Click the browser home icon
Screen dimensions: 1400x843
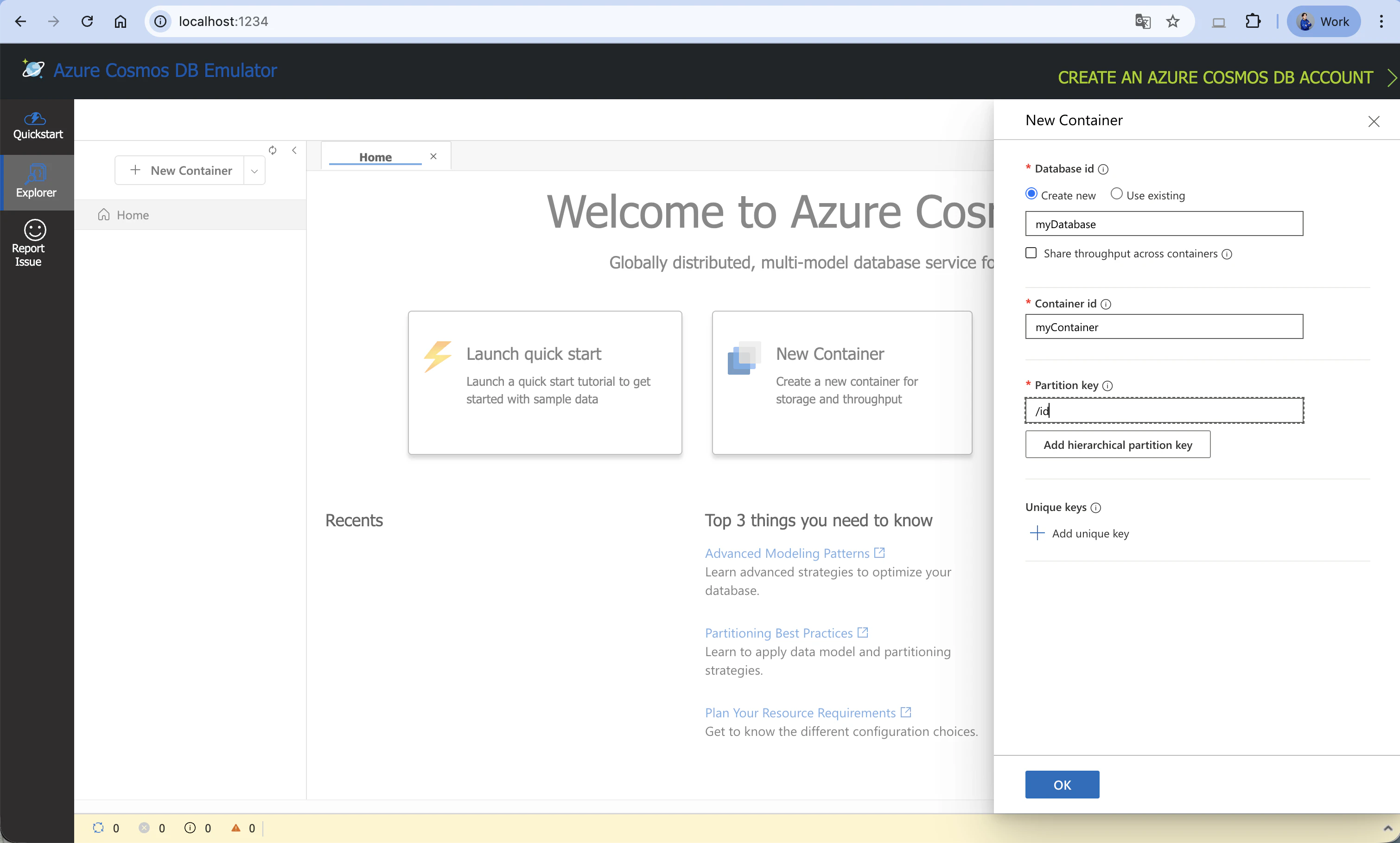[121, 22]
